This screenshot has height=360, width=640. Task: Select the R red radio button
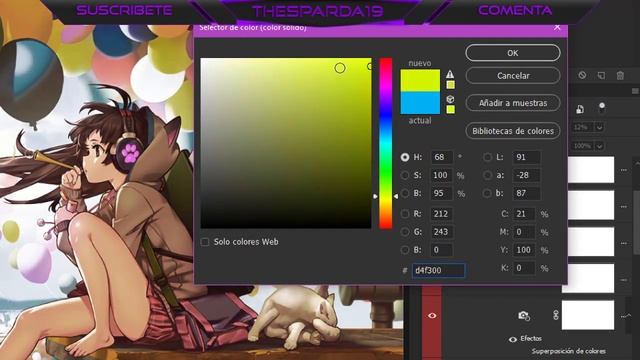click(x=404, y=213)
